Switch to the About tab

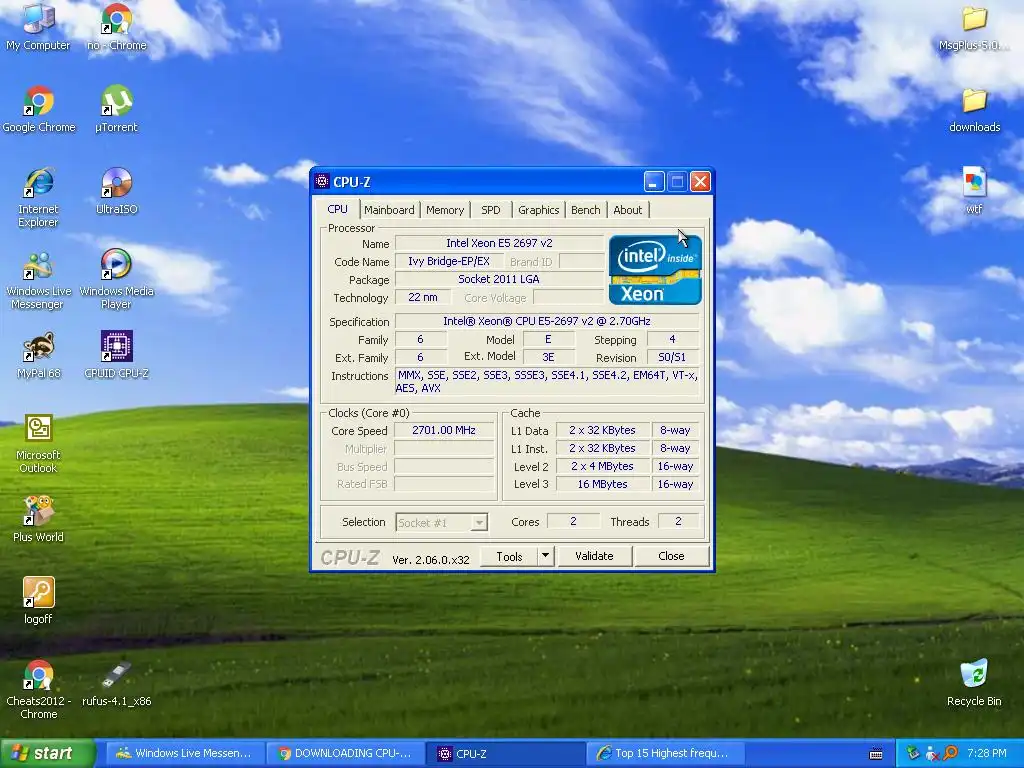pyautogui.click(x=628, y=210)
